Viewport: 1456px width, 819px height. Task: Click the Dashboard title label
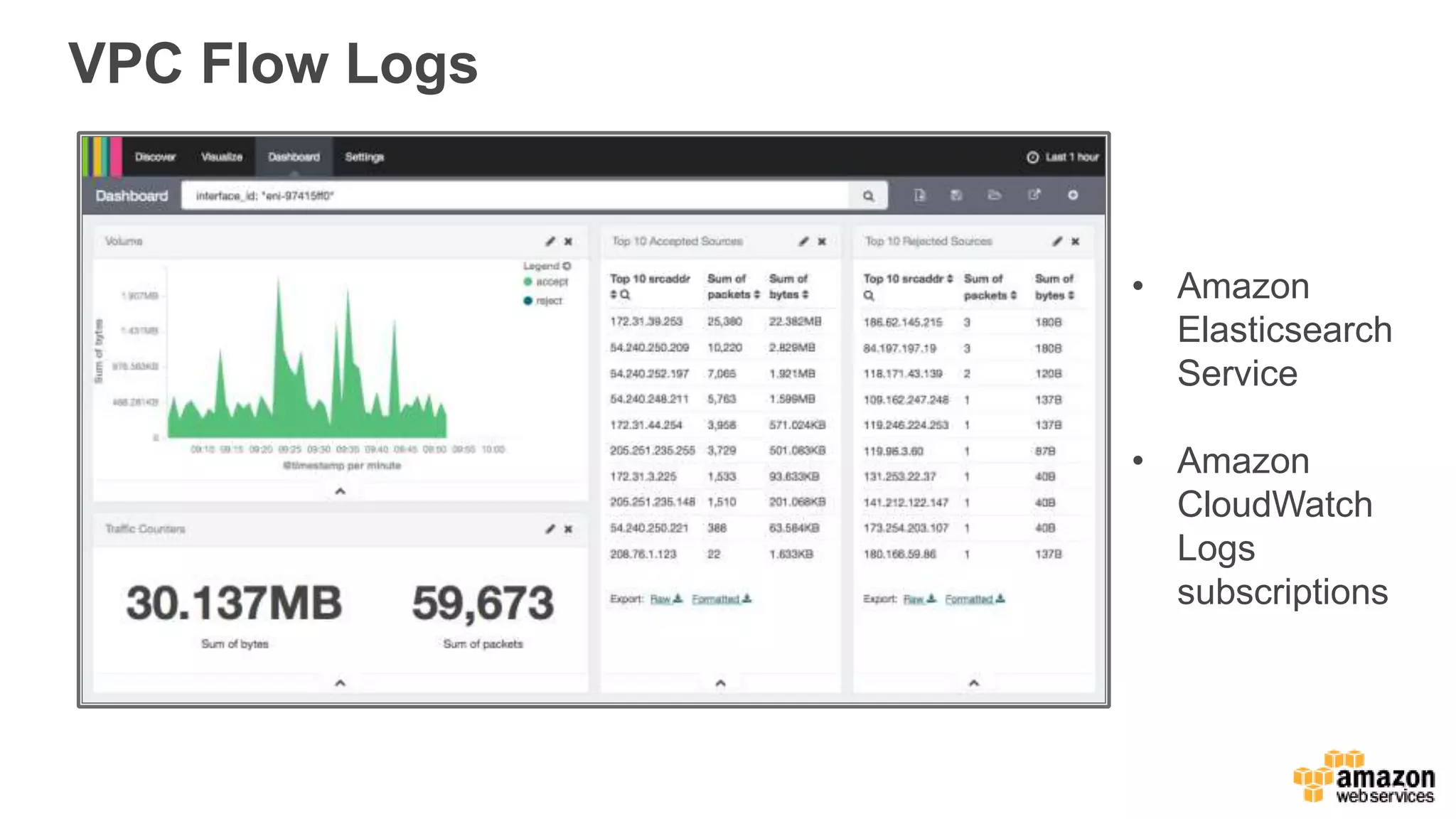[132, 196]
